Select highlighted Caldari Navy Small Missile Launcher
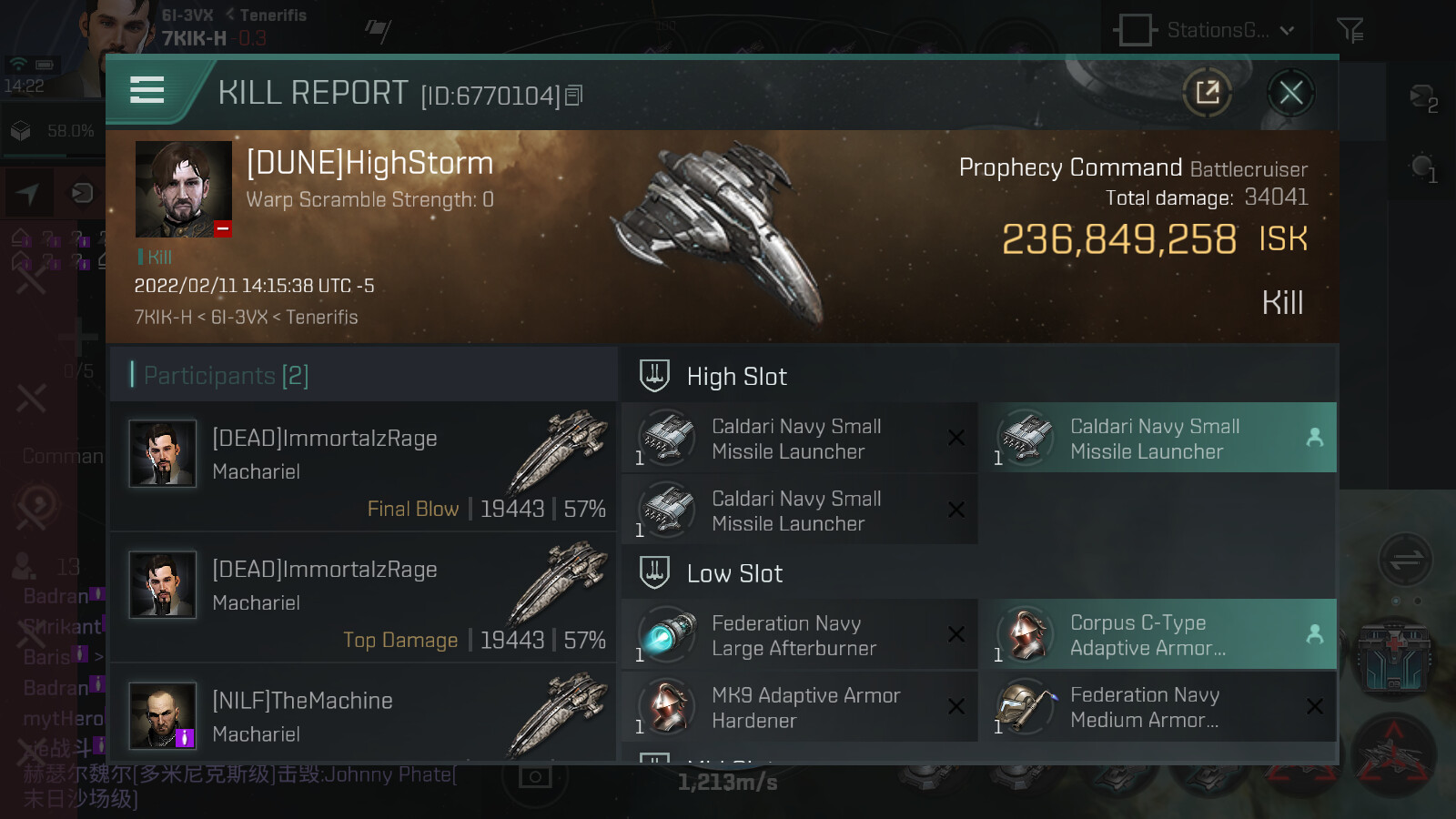 pyautogui.click(x=1157, y=439)
